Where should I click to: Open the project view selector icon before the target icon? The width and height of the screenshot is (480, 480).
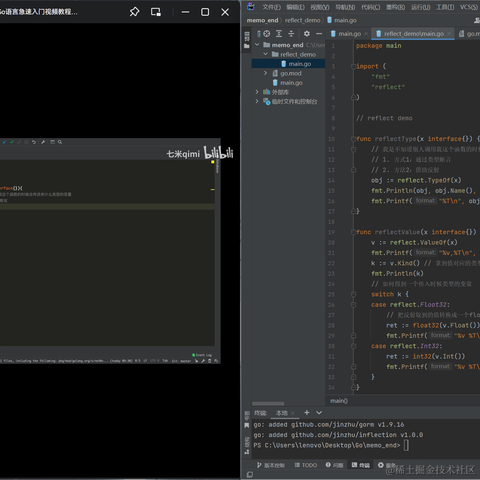[x=259, y=34]
